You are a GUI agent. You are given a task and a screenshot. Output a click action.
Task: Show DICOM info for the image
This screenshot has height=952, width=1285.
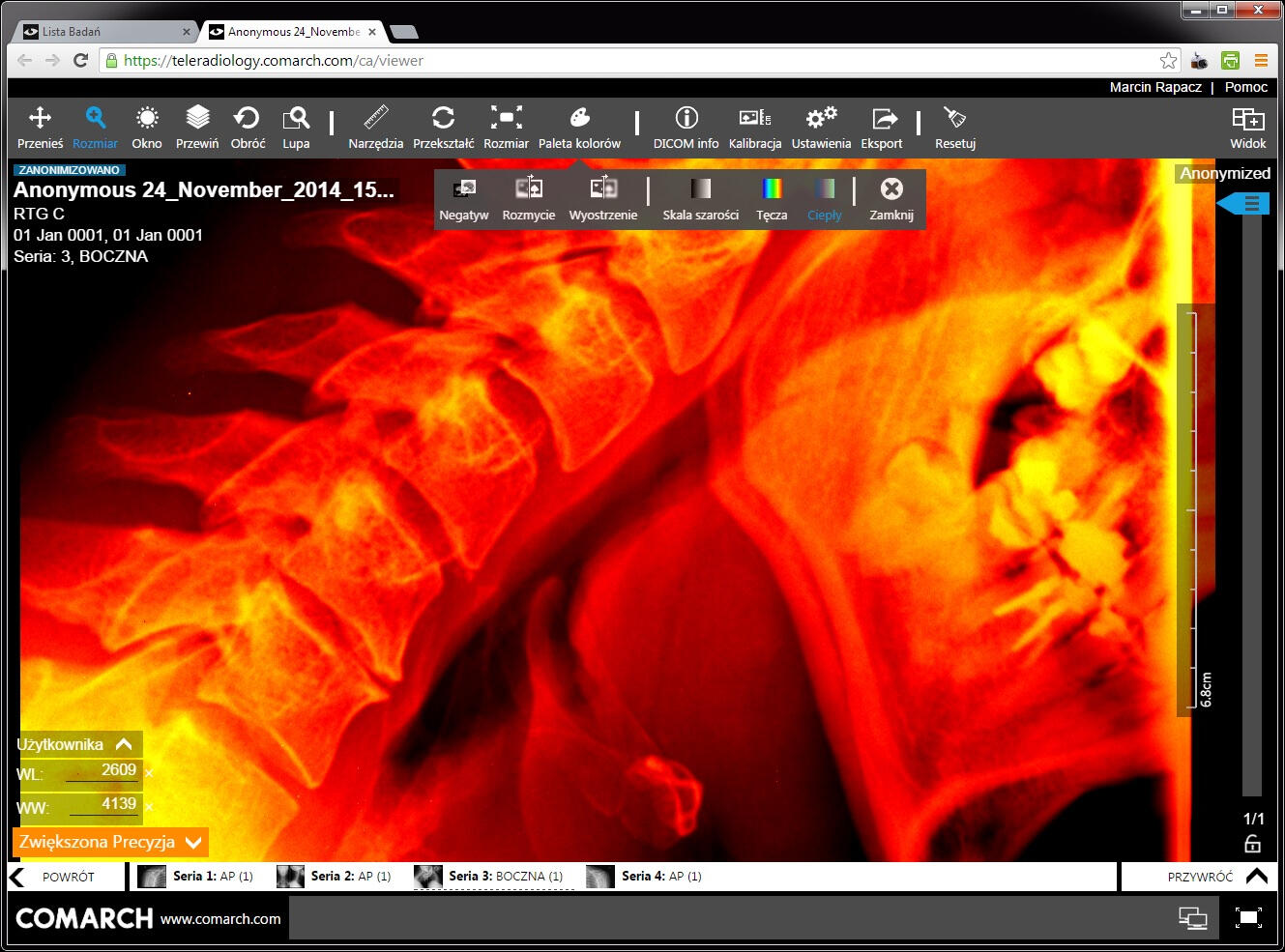pos(686,128)
